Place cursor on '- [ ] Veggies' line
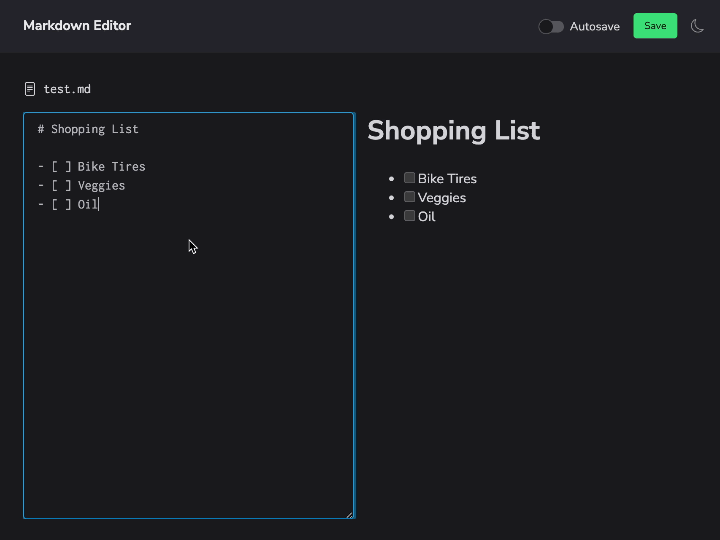The width and height of the screenshot is (720, 540). (81, 186)
